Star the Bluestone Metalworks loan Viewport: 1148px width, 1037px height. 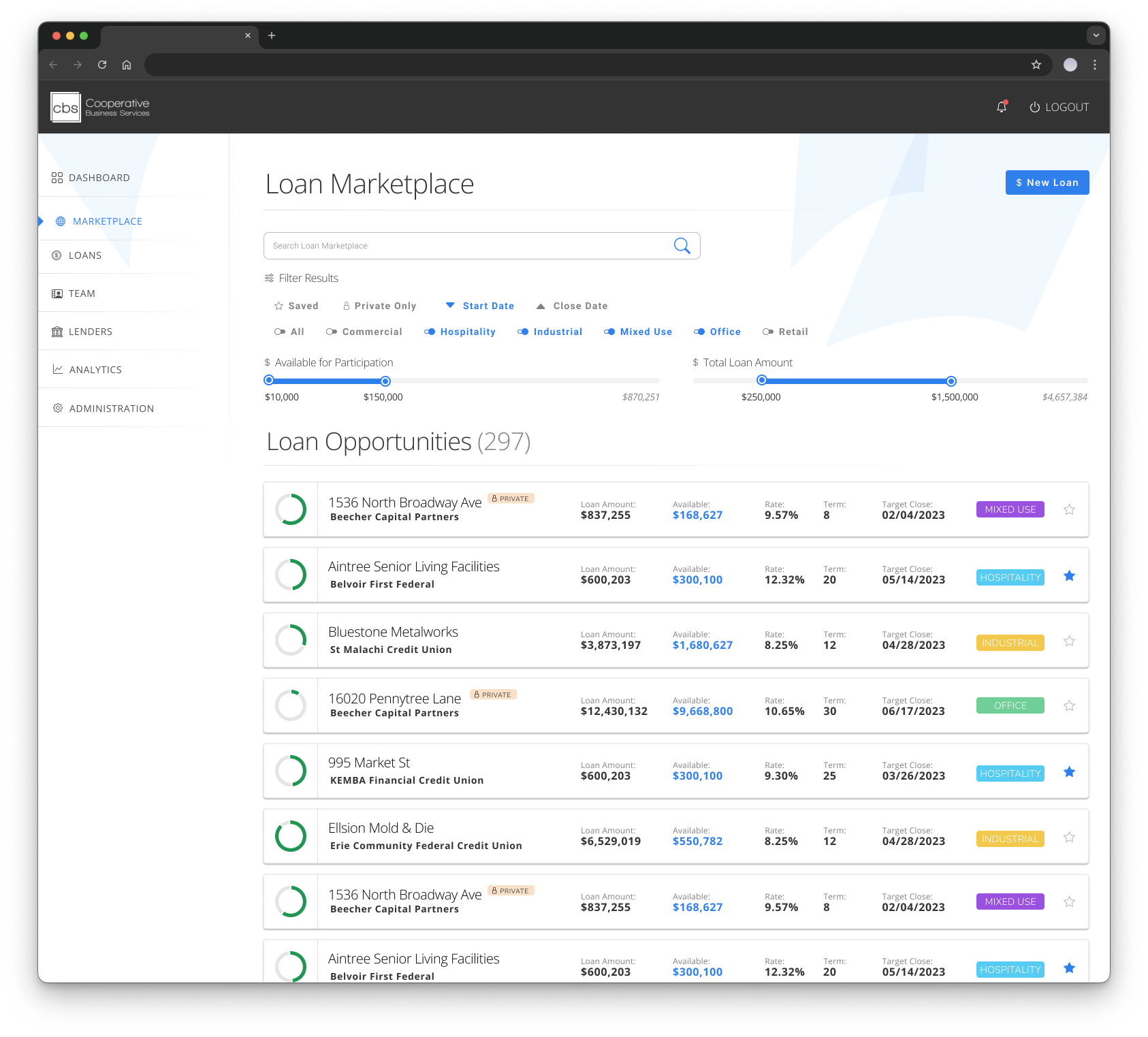coord(1069,641)
